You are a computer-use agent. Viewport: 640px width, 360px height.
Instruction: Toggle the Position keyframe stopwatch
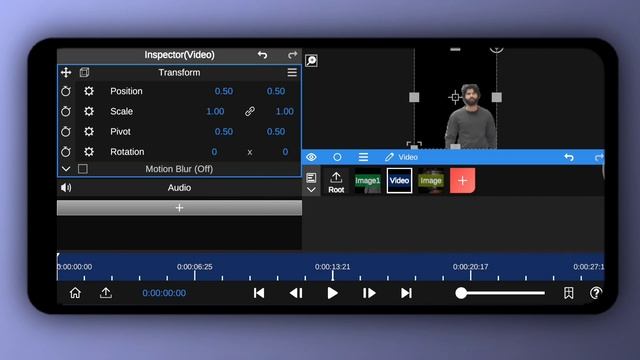pos(66,91)
